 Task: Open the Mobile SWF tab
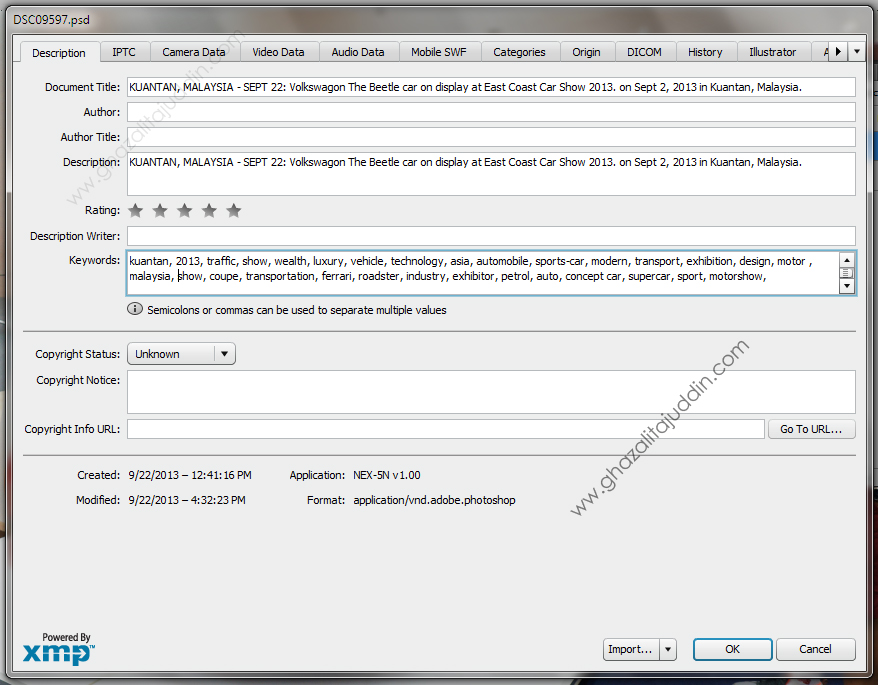pos(438,52)
